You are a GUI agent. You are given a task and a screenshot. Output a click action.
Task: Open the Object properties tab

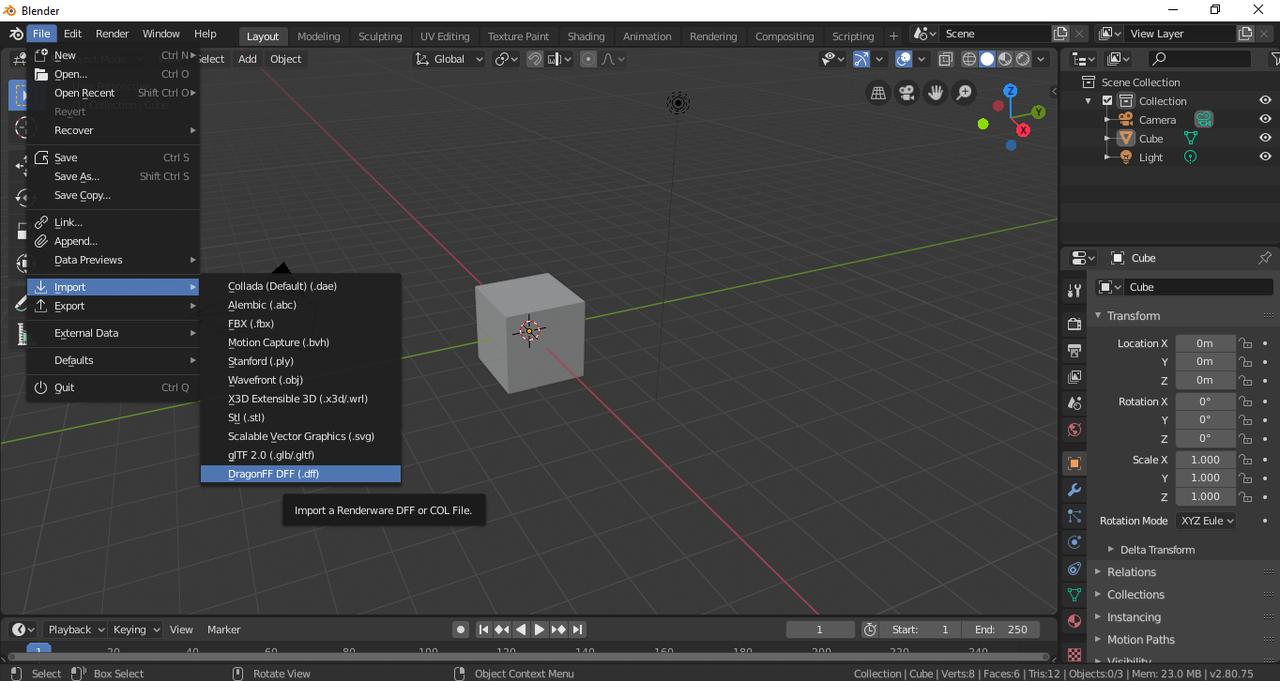(x=1075, y=464)
